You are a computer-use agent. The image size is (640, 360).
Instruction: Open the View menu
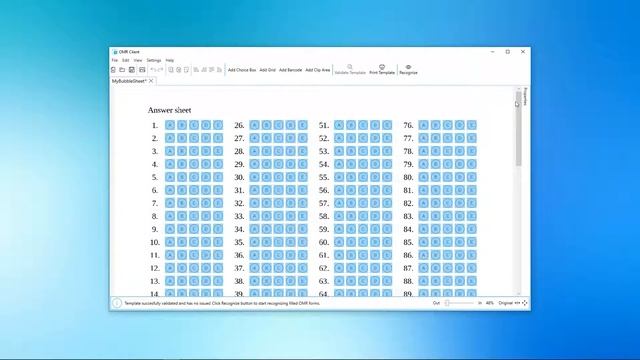138,60
